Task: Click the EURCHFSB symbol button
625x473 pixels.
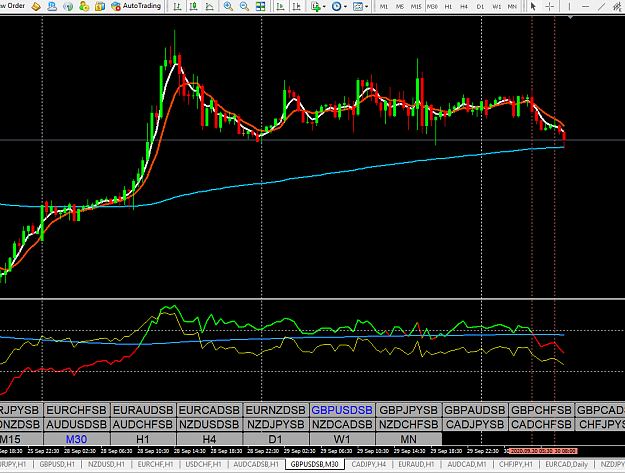Action: pos(77,410)
